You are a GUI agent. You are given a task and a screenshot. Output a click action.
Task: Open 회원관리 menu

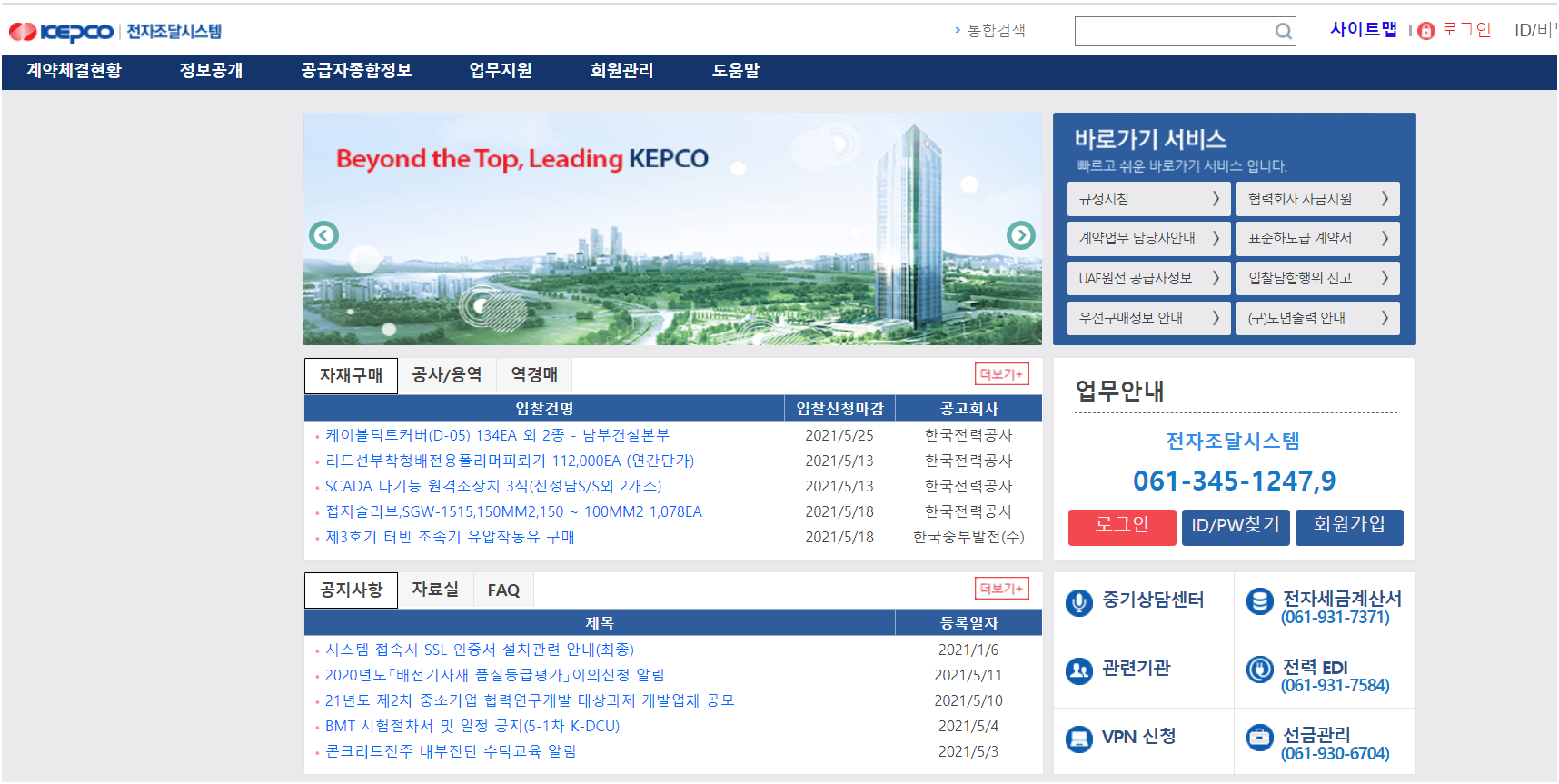point(621,71)
